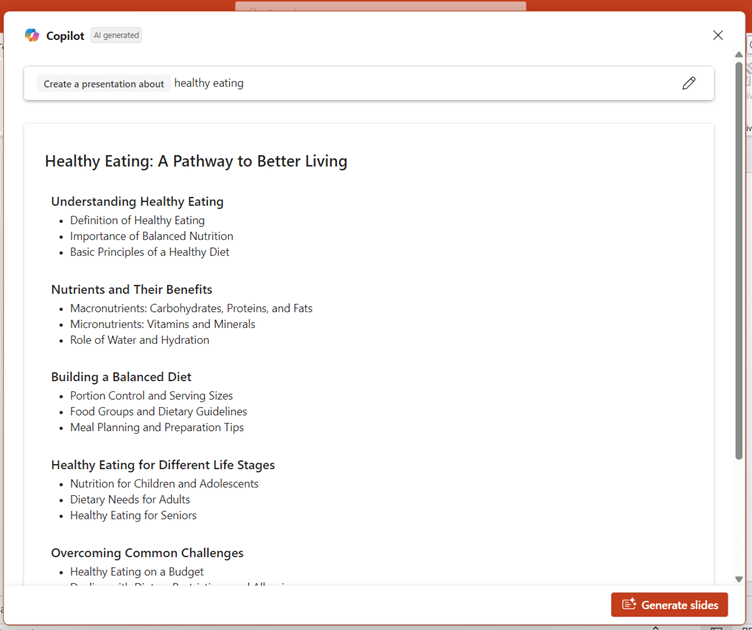The width and height of the screenshot is (752, 630).
Task: Click 'Micronutrients: Vitamins and Minerals' bullet
Action: click(163, 324)
